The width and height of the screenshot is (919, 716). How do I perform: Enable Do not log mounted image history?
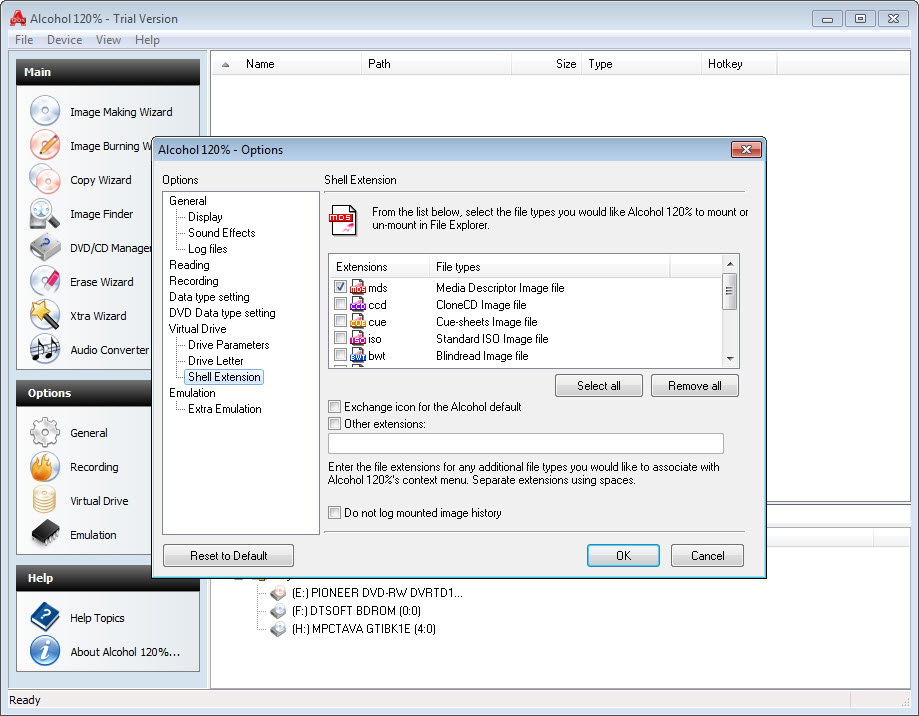point(335,513)
